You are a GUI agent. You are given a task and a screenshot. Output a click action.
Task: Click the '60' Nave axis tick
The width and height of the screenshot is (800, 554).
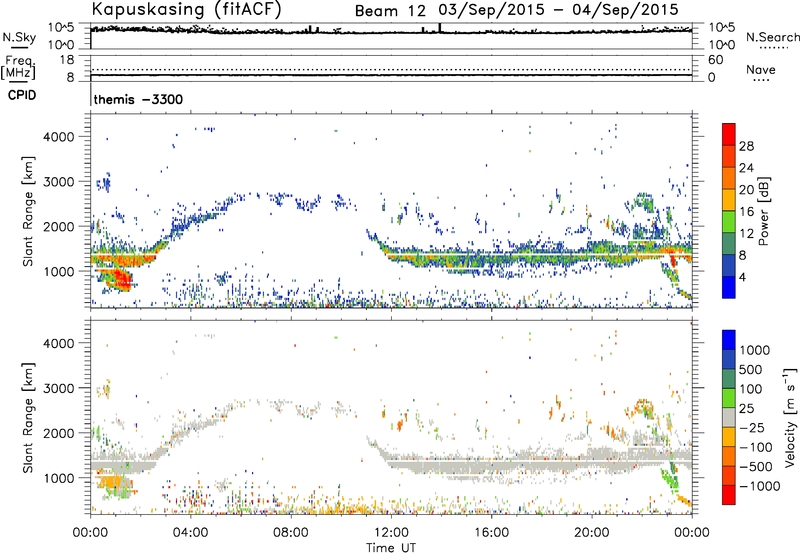pyautogui.click(x=715, y=60)
